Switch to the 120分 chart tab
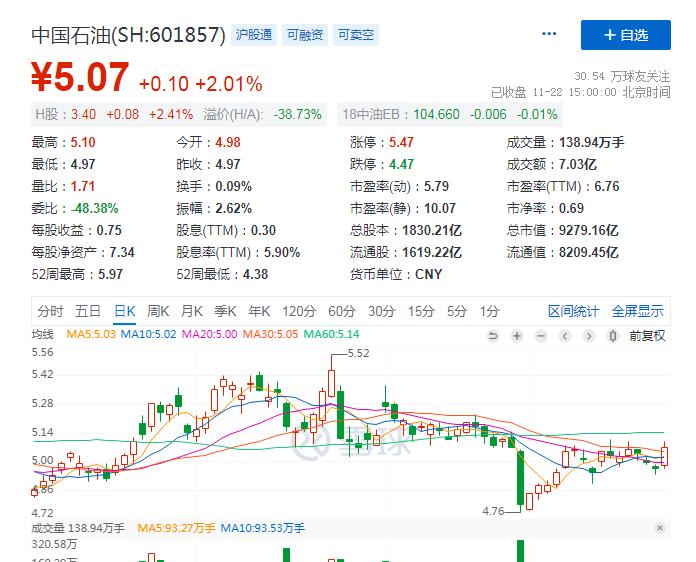The height and width of the screenshot is (562, 696). point(299,311)
